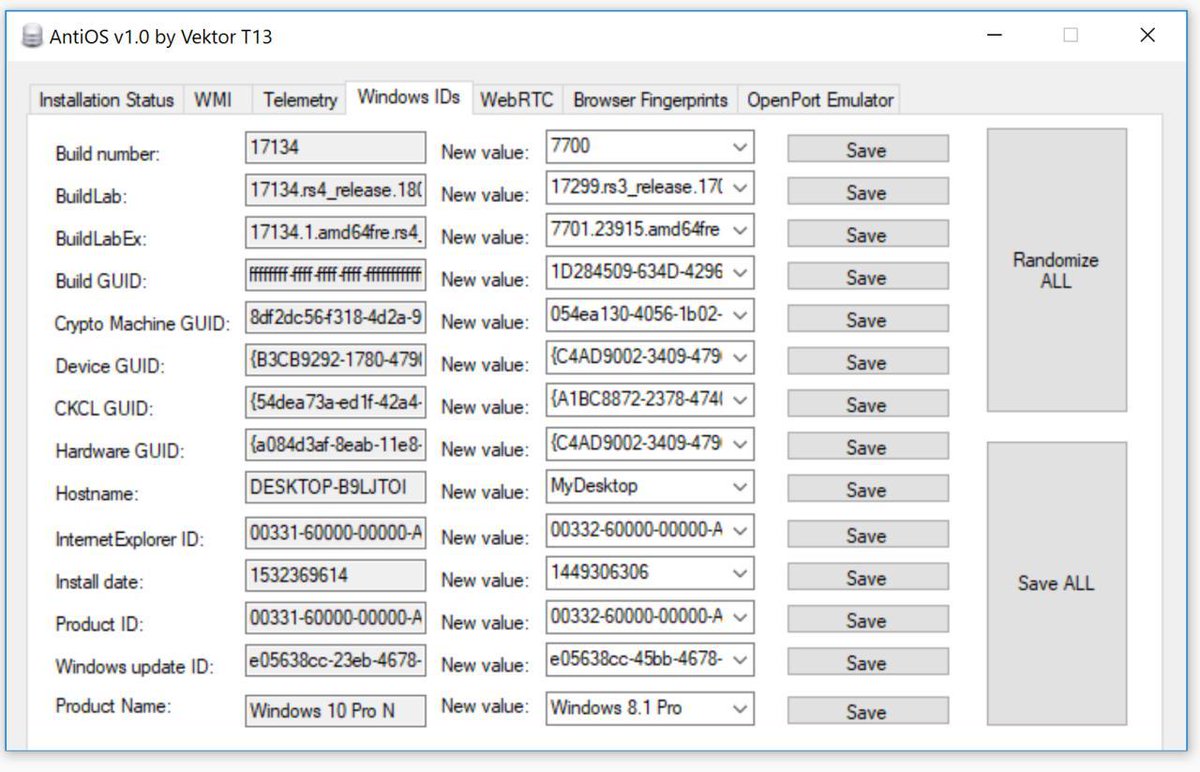Click the Randomize ALL button
The height and width of the screenshot is (772, 1200).
1056,270
